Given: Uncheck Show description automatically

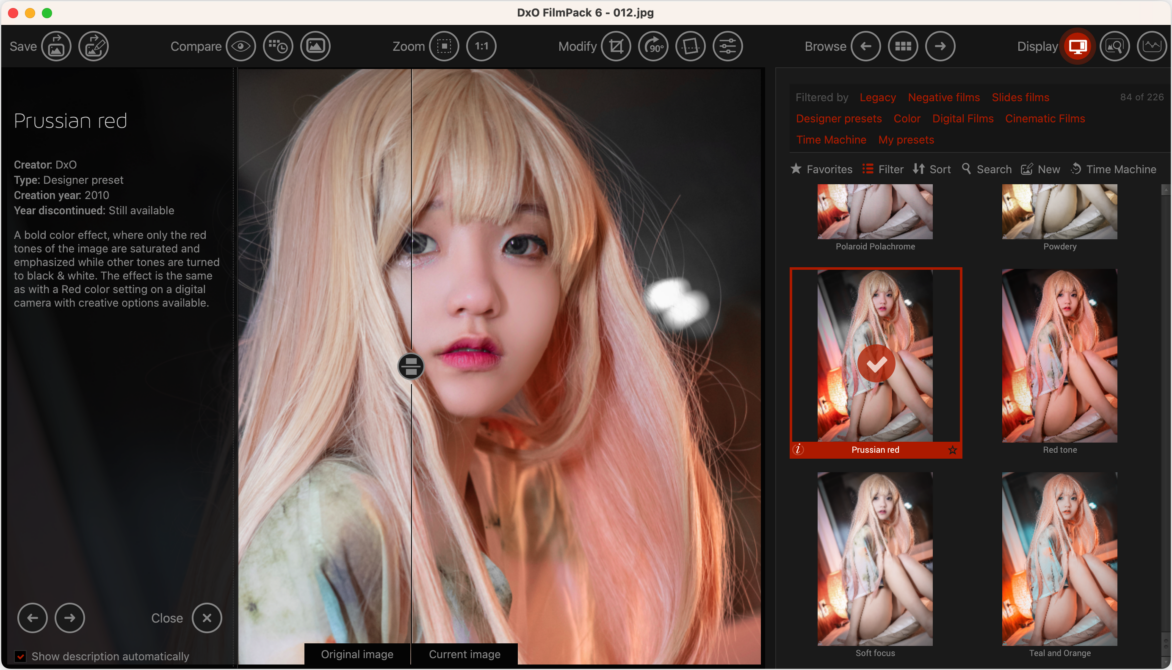Looking at the screenshot, I should click(20, 657).
